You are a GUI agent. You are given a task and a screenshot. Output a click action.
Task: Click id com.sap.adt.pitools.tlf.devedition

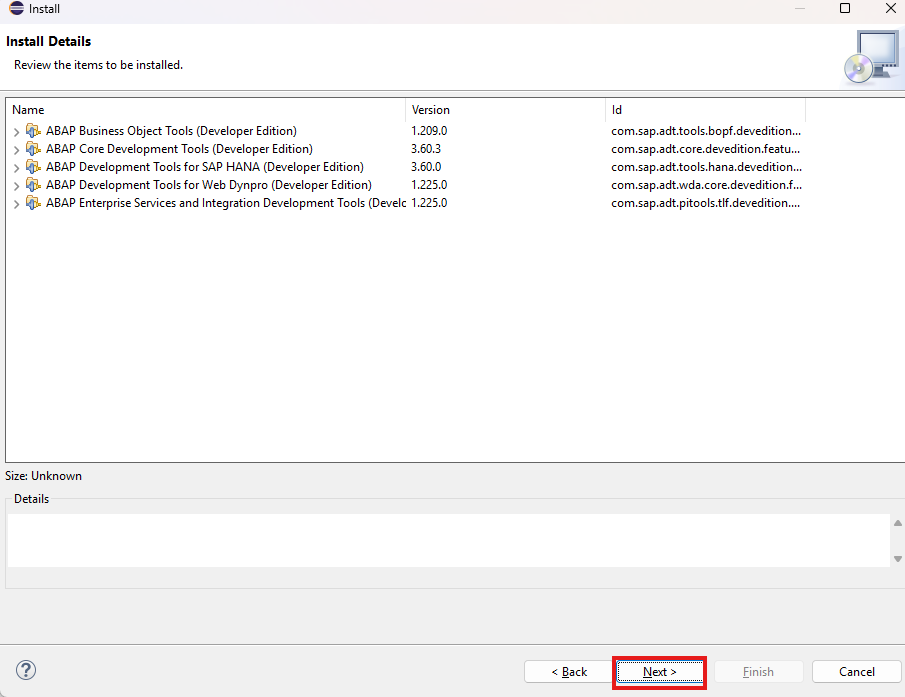tap(705, 203)
